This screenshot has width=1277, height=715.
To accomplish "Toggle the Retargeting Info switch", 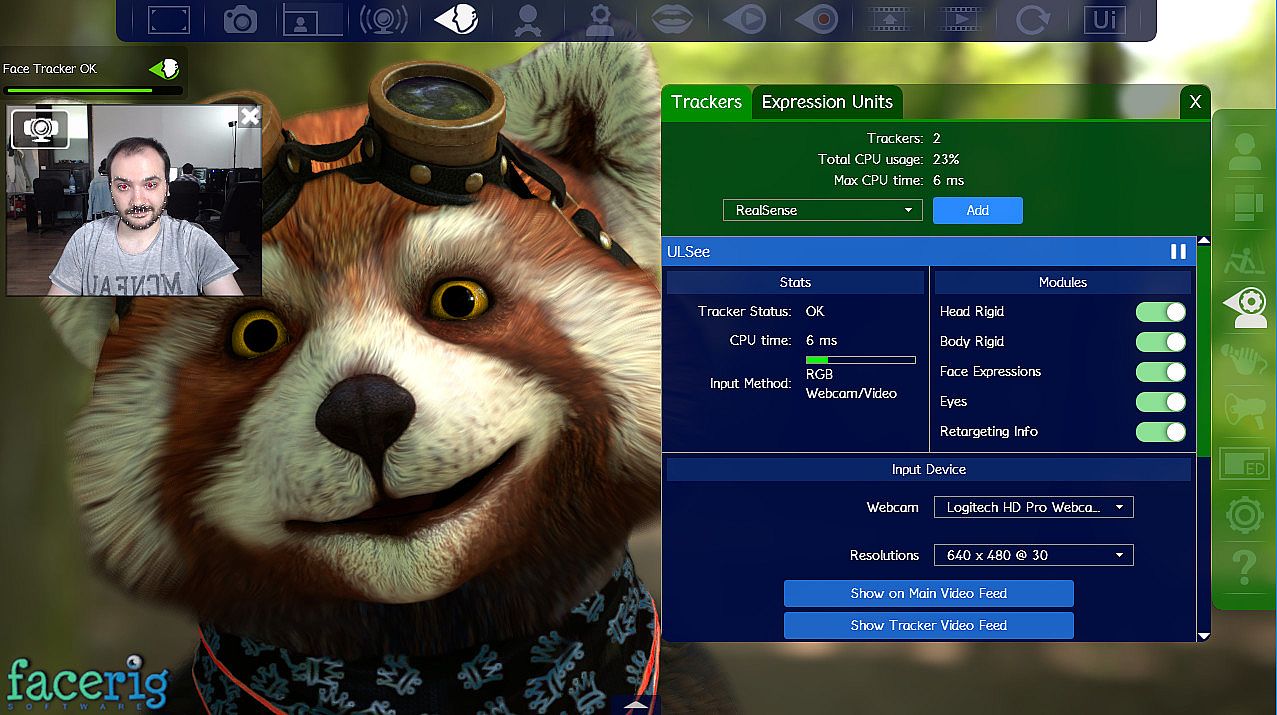I will point(1161,432).
